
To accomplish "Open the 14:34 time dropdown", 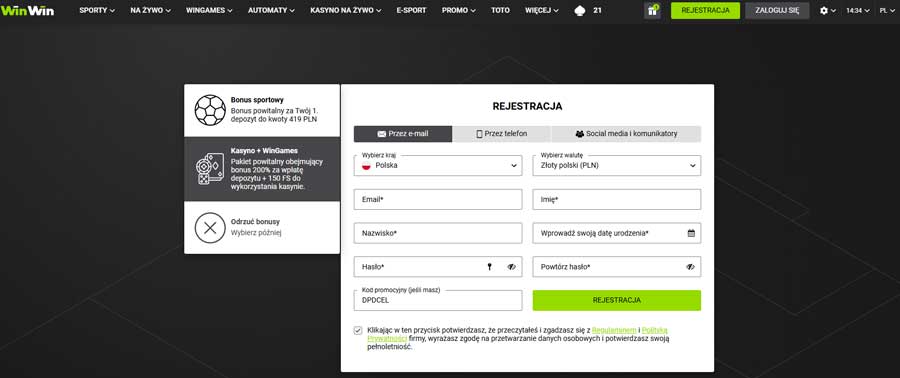I will pyautogui.click(x=858, y=10).
